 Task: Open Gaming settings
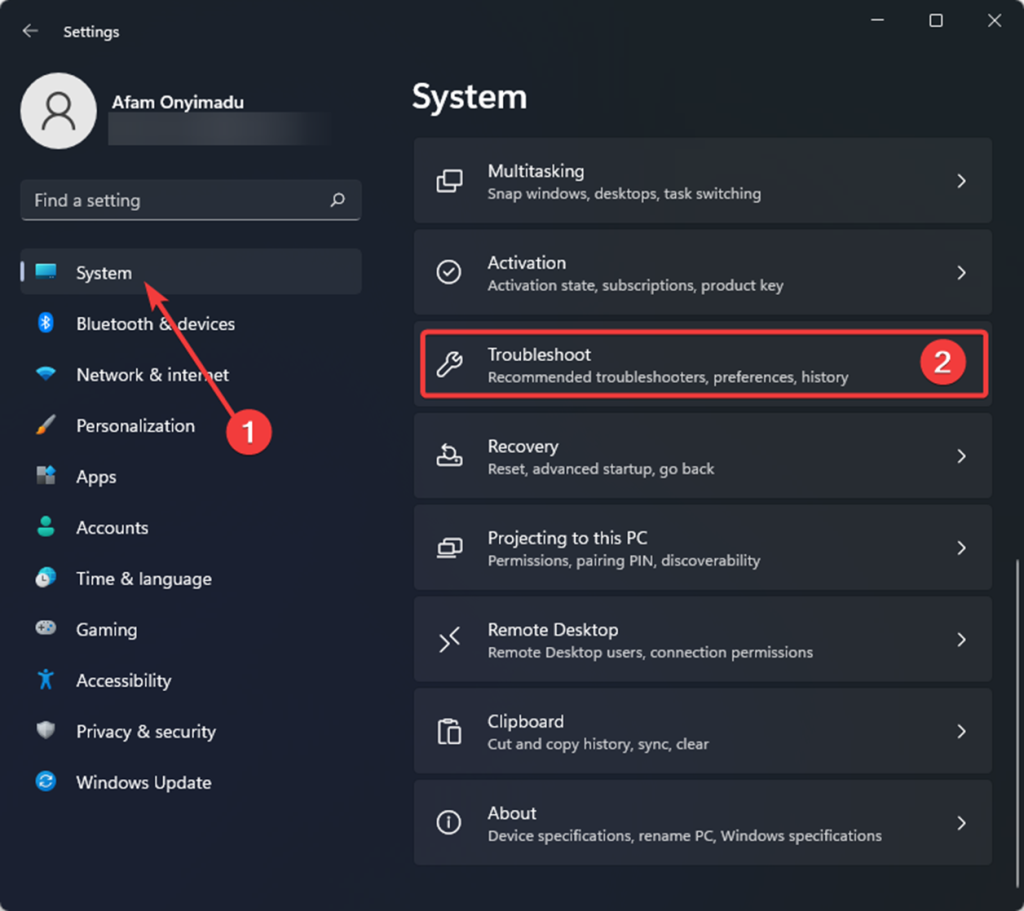191,629
